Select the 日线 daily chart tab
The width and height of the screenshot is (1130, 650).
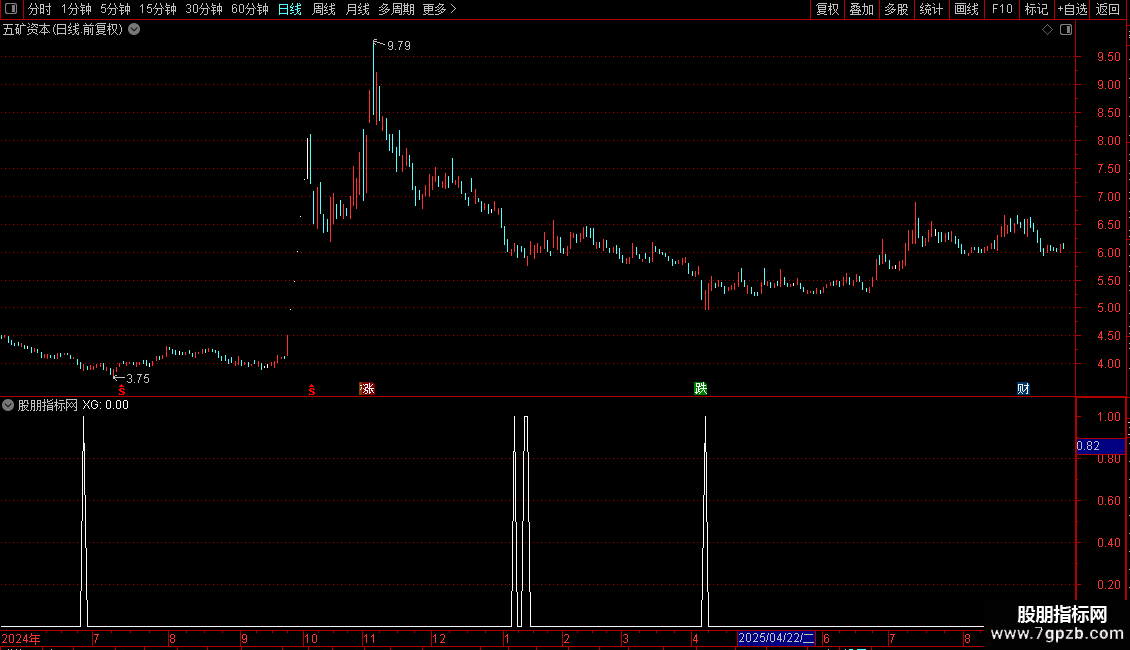290,9
